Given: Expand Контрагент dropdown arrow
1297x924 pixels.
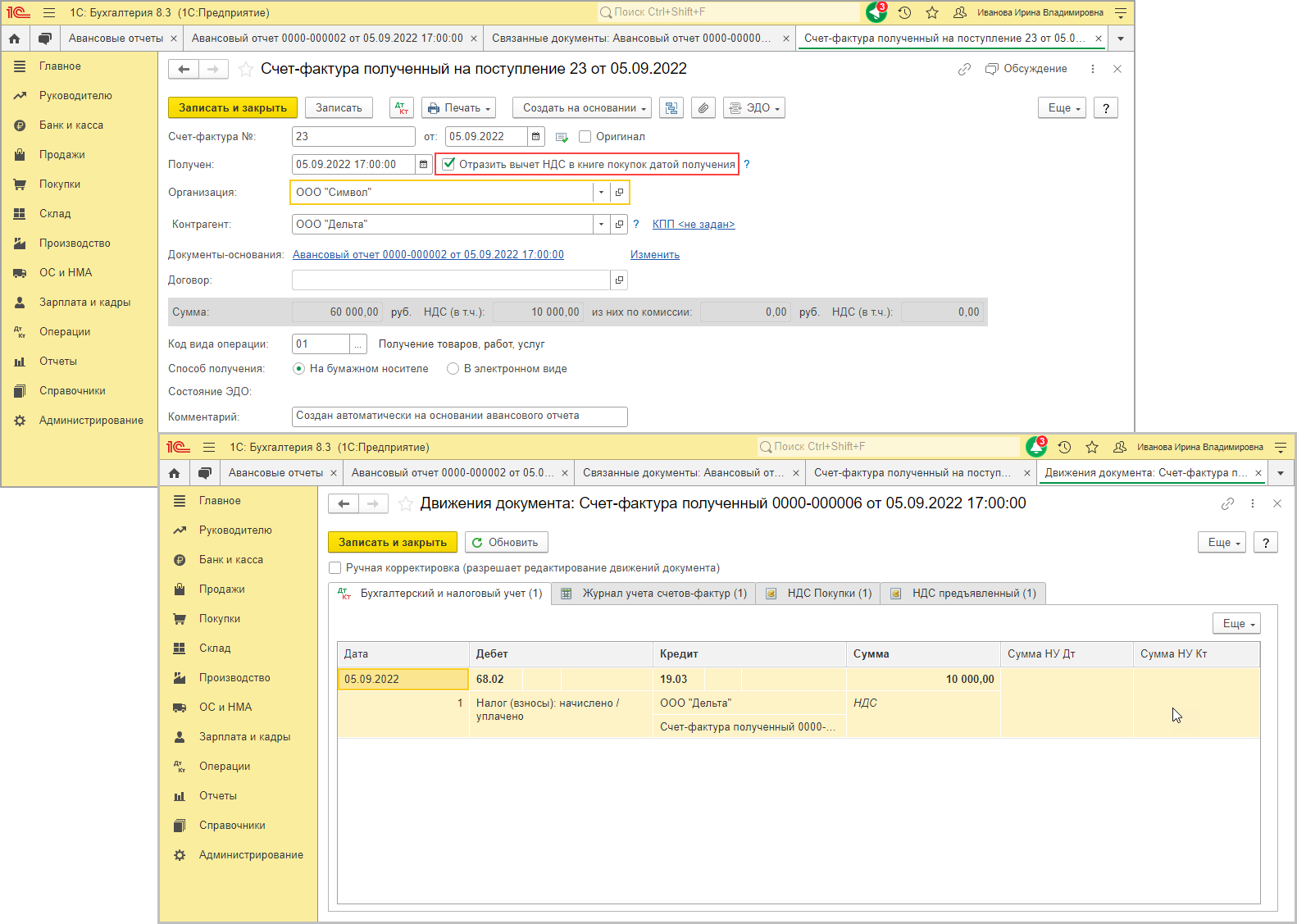Looking at the screenshot, I should 602,225.
